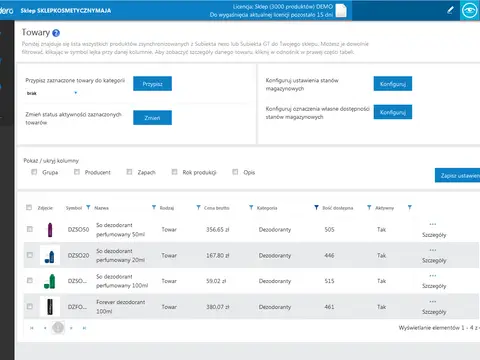Click Konfiguruj for ustawienia stanów magazynowych
This screenshot has height=360, width=480.
coord(393,84)
